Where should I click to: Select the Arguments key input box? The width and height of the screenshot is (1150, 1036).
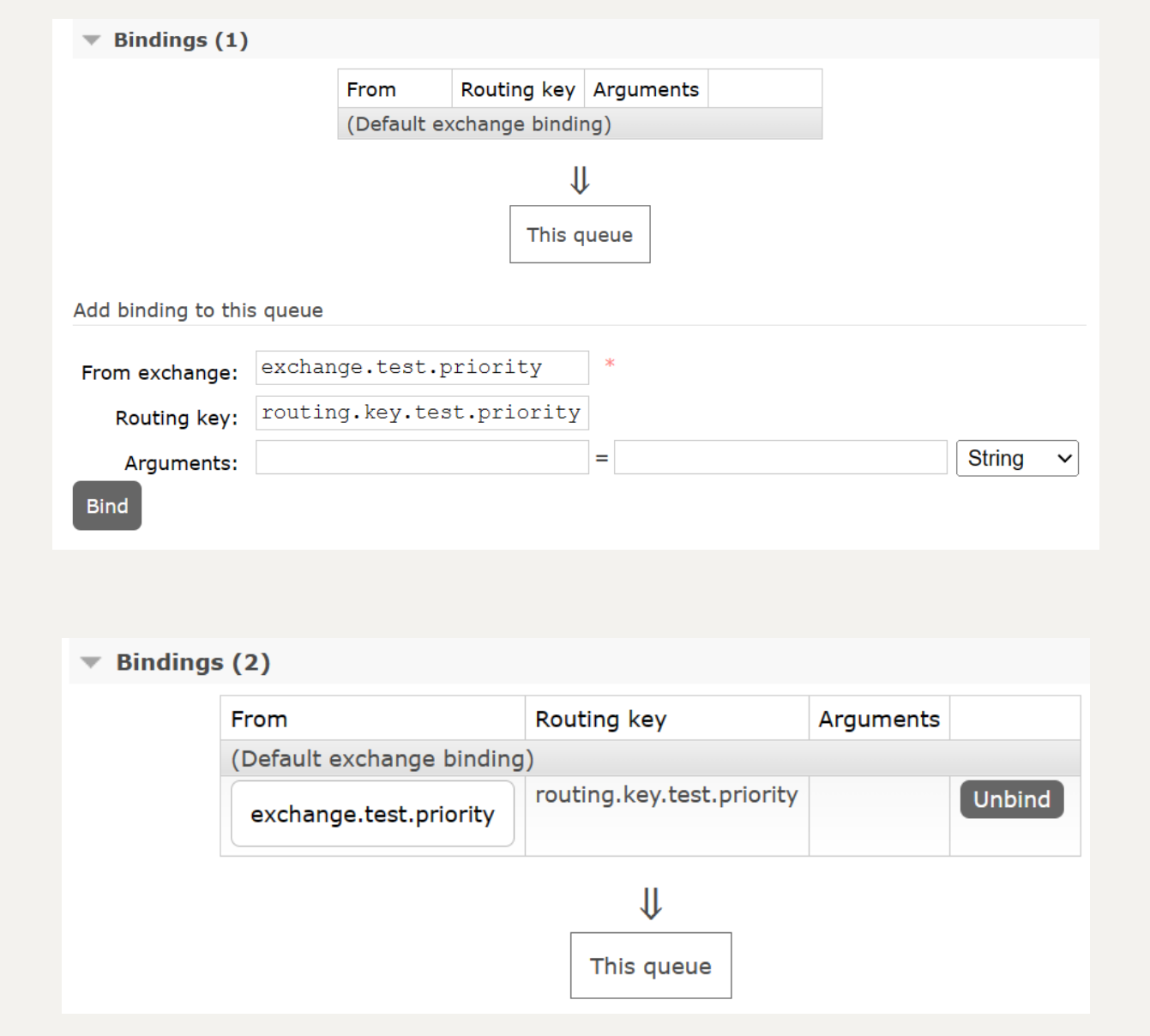click(422, 458)
